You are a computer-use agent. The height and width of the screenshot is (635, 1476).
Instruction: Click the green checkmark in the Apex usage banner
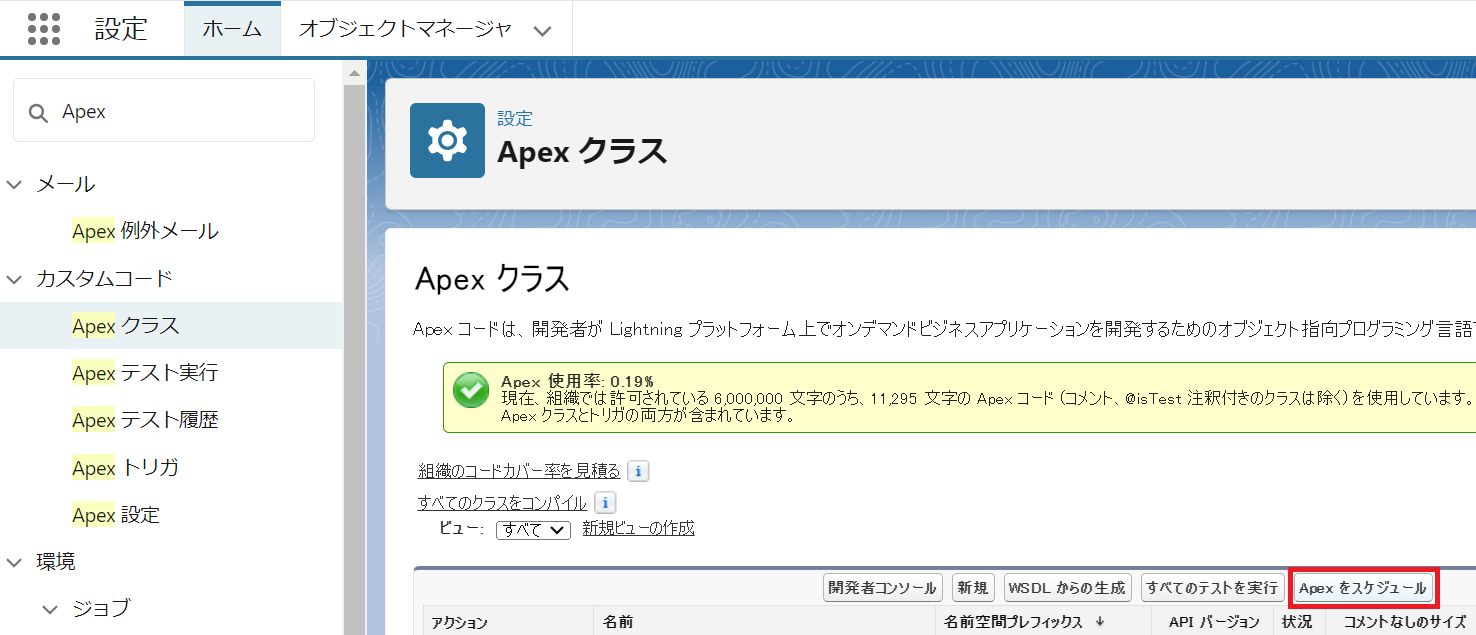tap(471, 390)
